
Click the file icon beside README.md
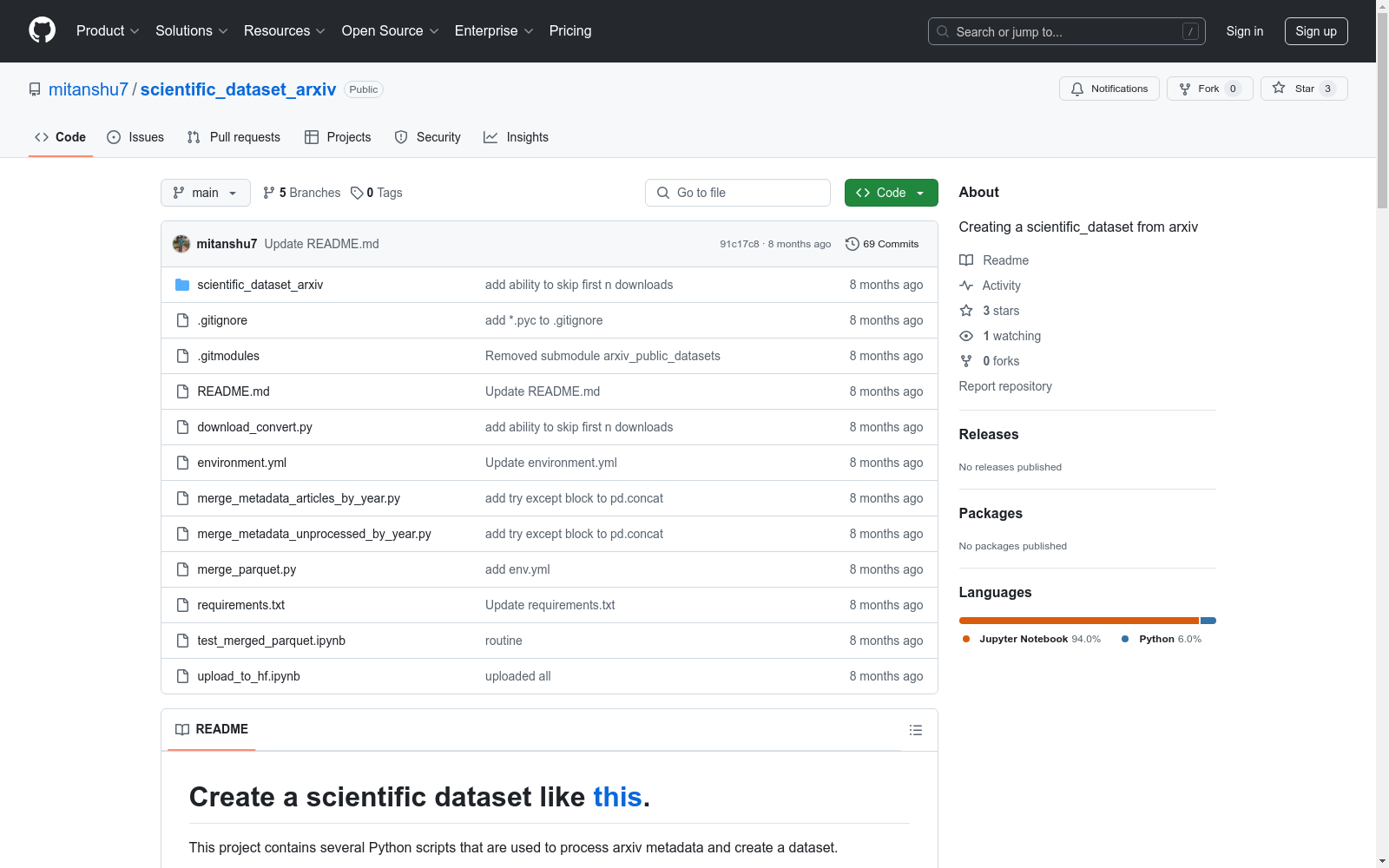coord(182,391)
